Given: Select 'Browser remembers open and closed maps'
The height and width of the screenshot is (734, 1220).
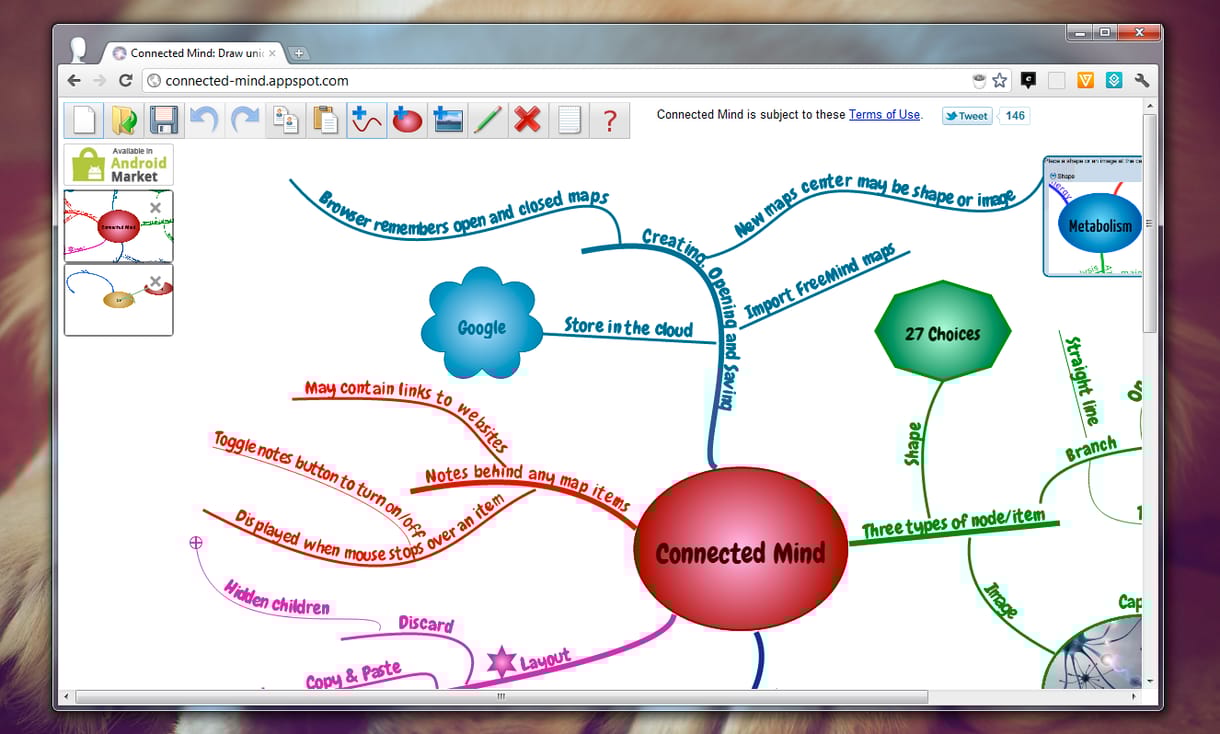Looking at the screenshot, I should (x=464, y=214).
